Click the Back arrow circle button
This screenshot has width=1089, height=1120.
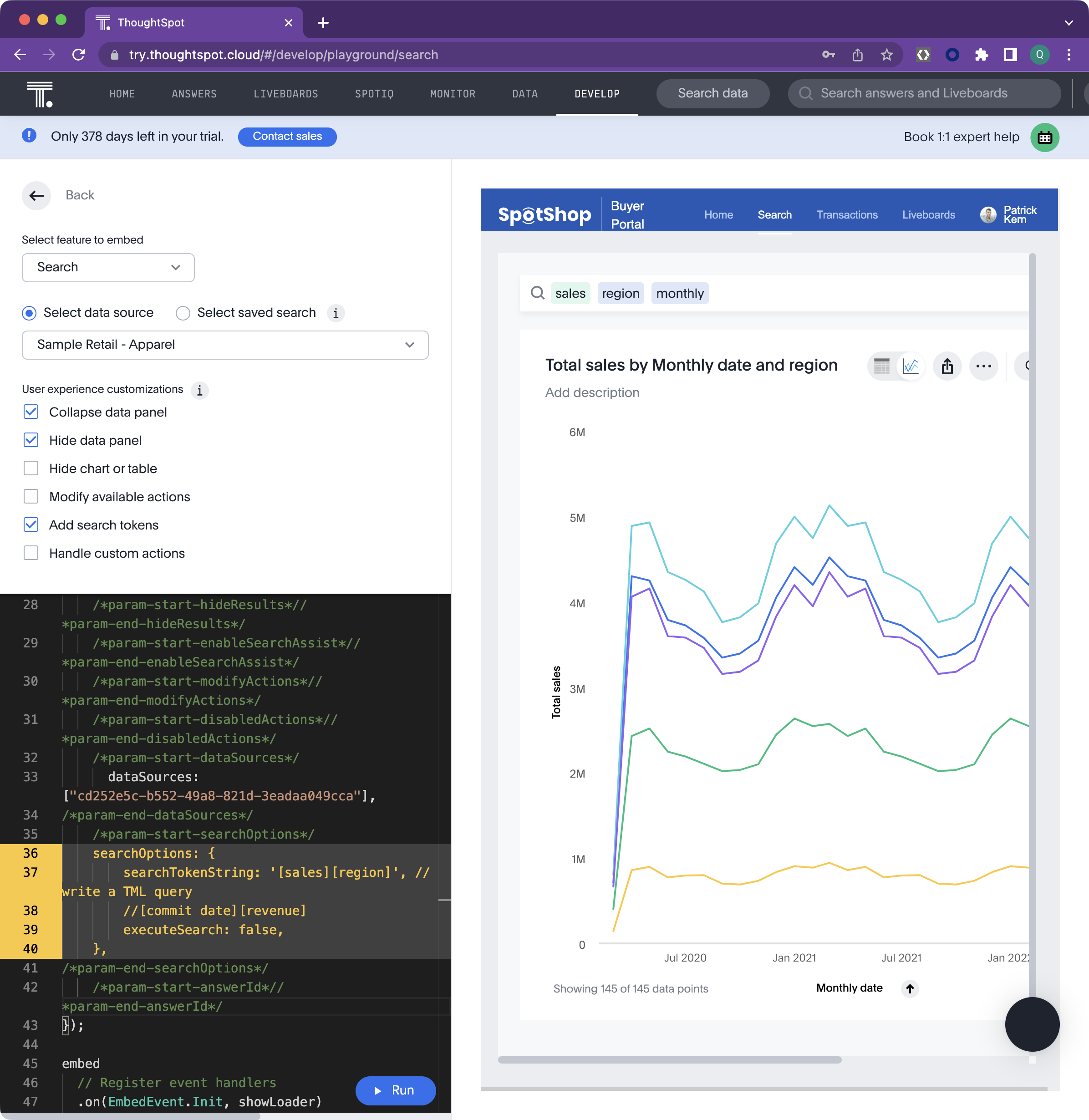pos(36,196)
